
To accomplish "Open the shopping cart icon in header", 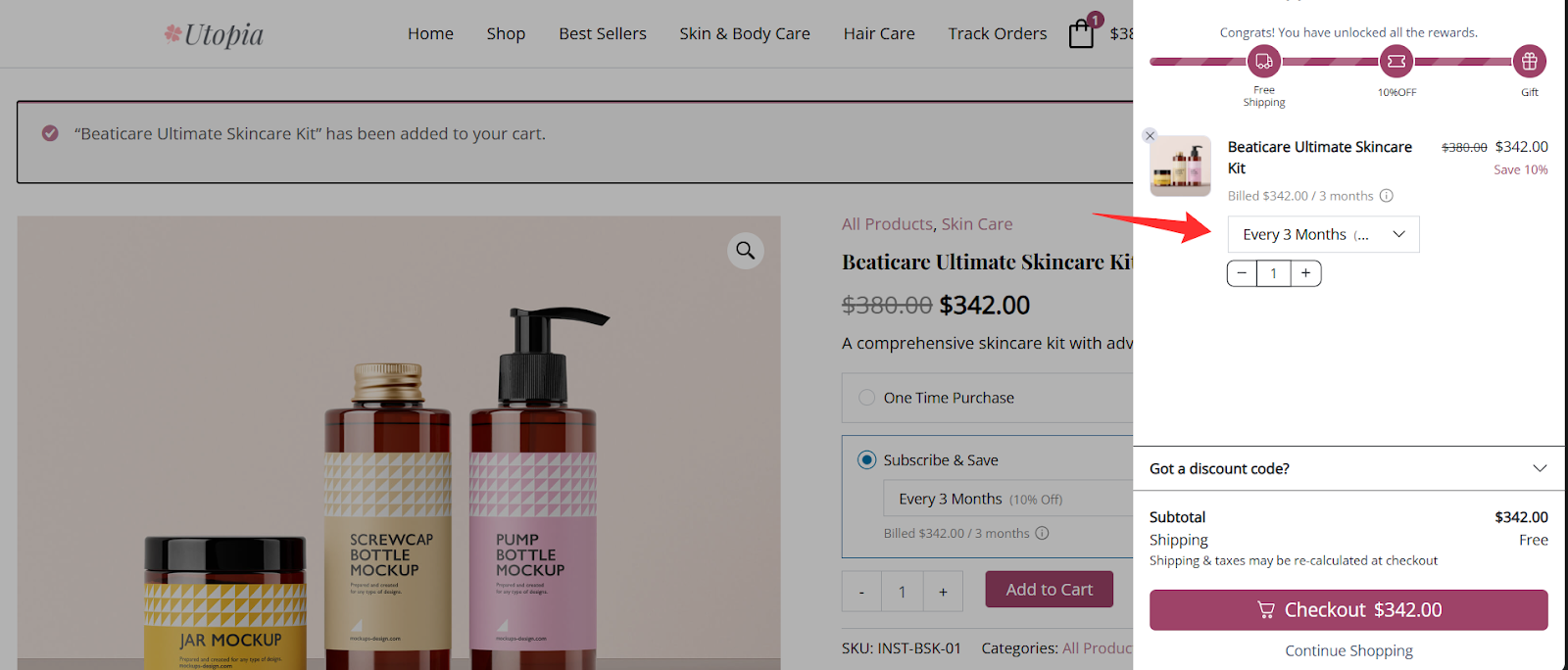I will click(x=1081, y=32).
